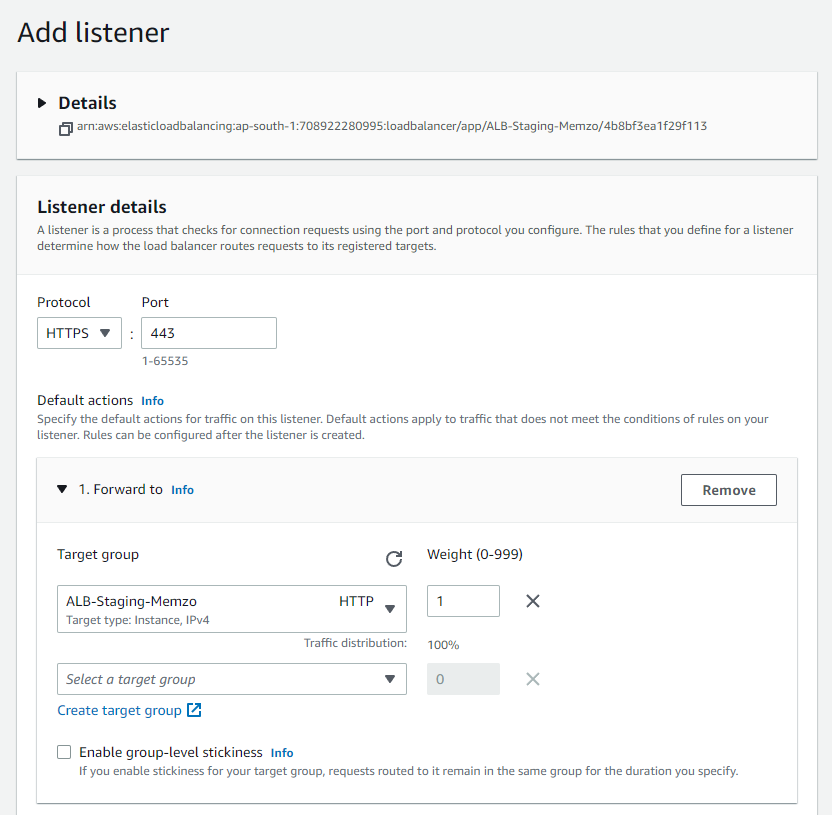Open the ALB-Staging-Memzo target group dropdown
Image resolution: width=832 pixels, height=815 pixels.
coord(232,608)
